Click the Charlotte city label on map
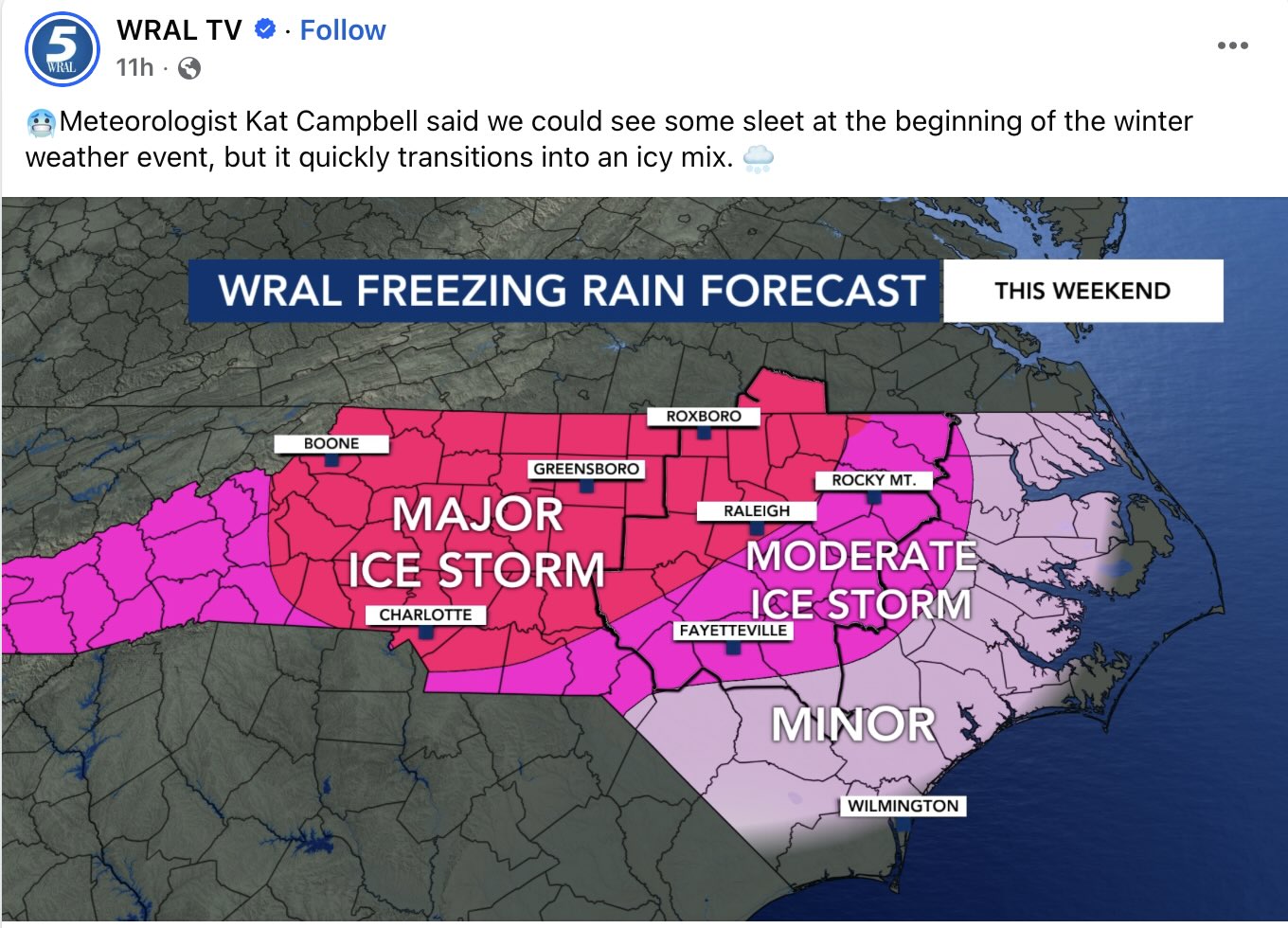This screenshot has height=928, width=1288. coord(425,616)
